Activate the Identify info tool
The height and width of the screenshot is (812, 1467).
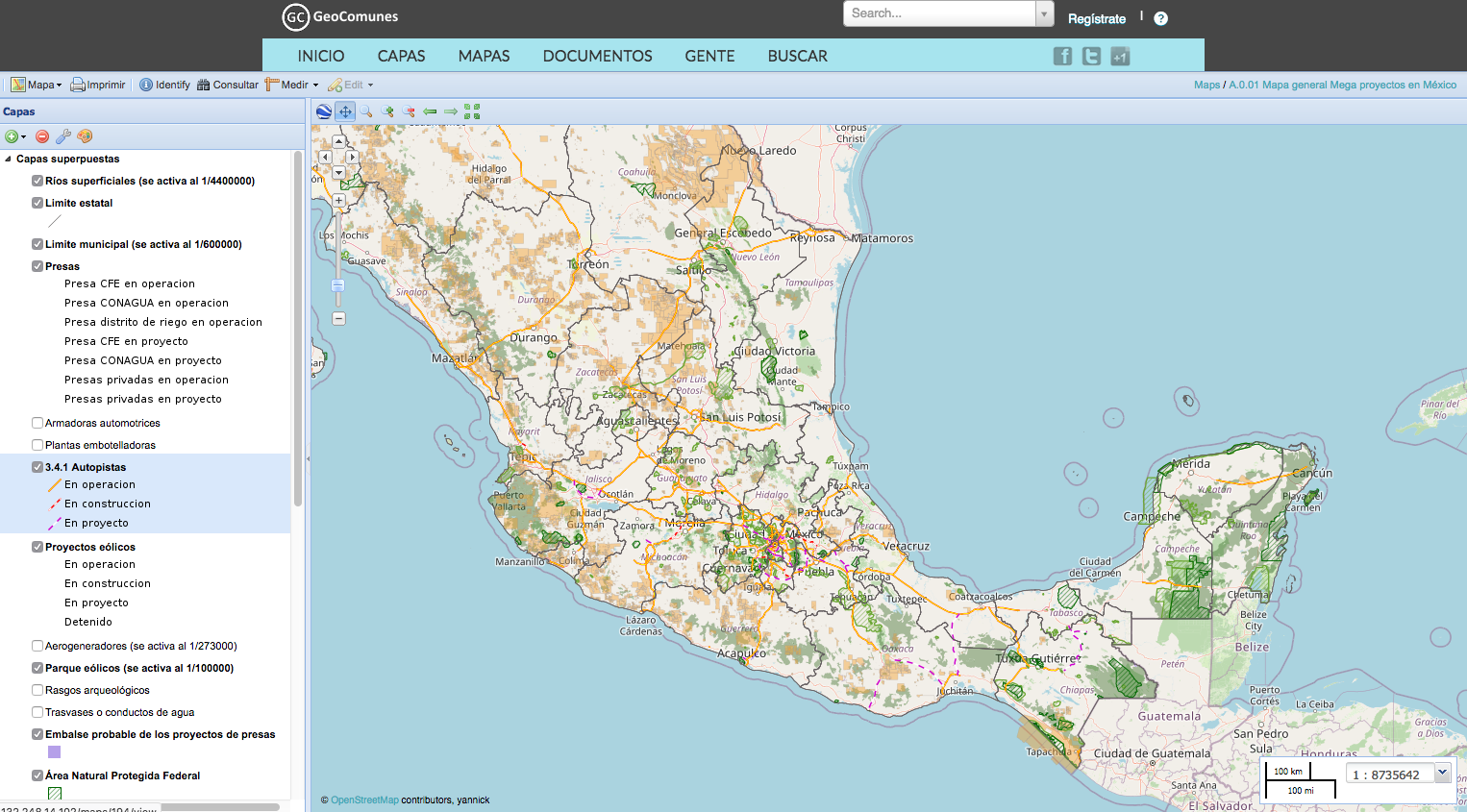click(164, 85)
